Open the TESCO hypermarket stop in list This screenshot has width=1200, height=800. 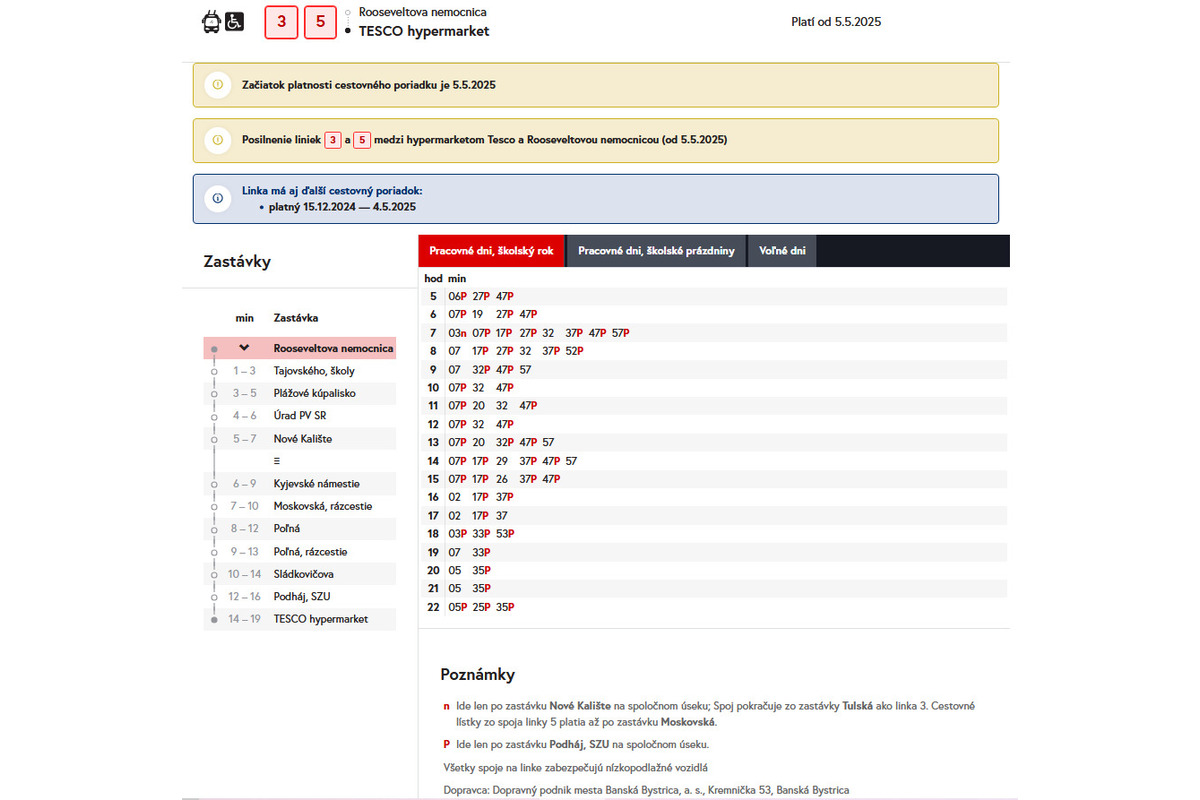coord(320,619)
